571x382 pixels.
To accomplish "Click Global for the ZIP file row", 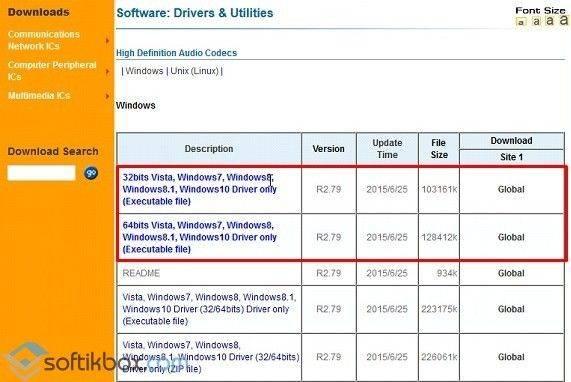I will point(511,357).
